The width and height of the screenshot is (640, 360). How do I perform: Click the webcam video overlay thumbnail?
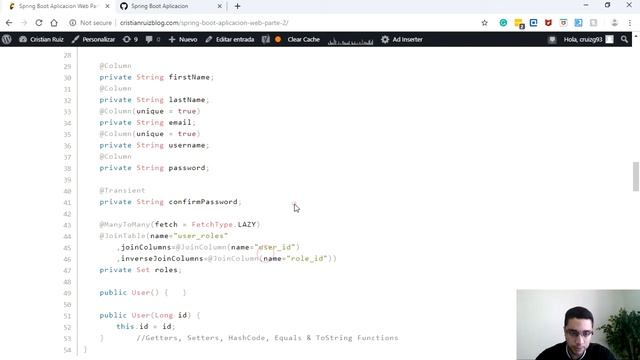click(x=578, y=325)
